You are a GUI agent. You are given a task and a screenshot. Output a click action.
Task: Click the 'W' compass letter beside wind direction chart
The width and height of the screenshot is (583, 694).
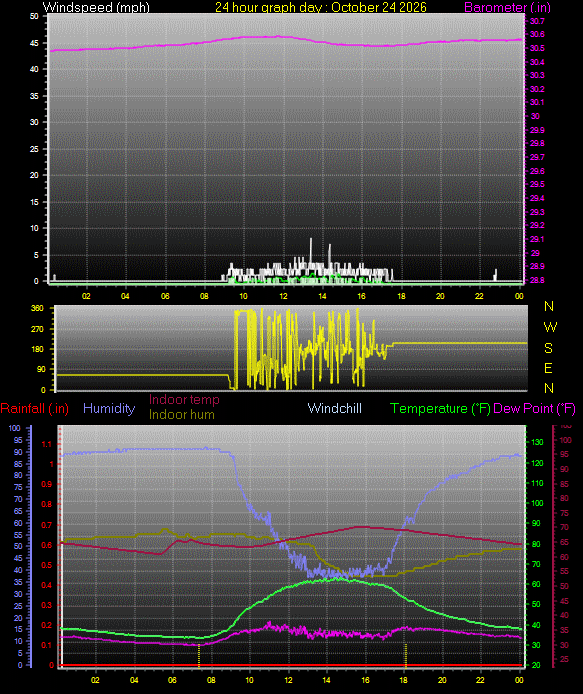(x=549, y=327)
